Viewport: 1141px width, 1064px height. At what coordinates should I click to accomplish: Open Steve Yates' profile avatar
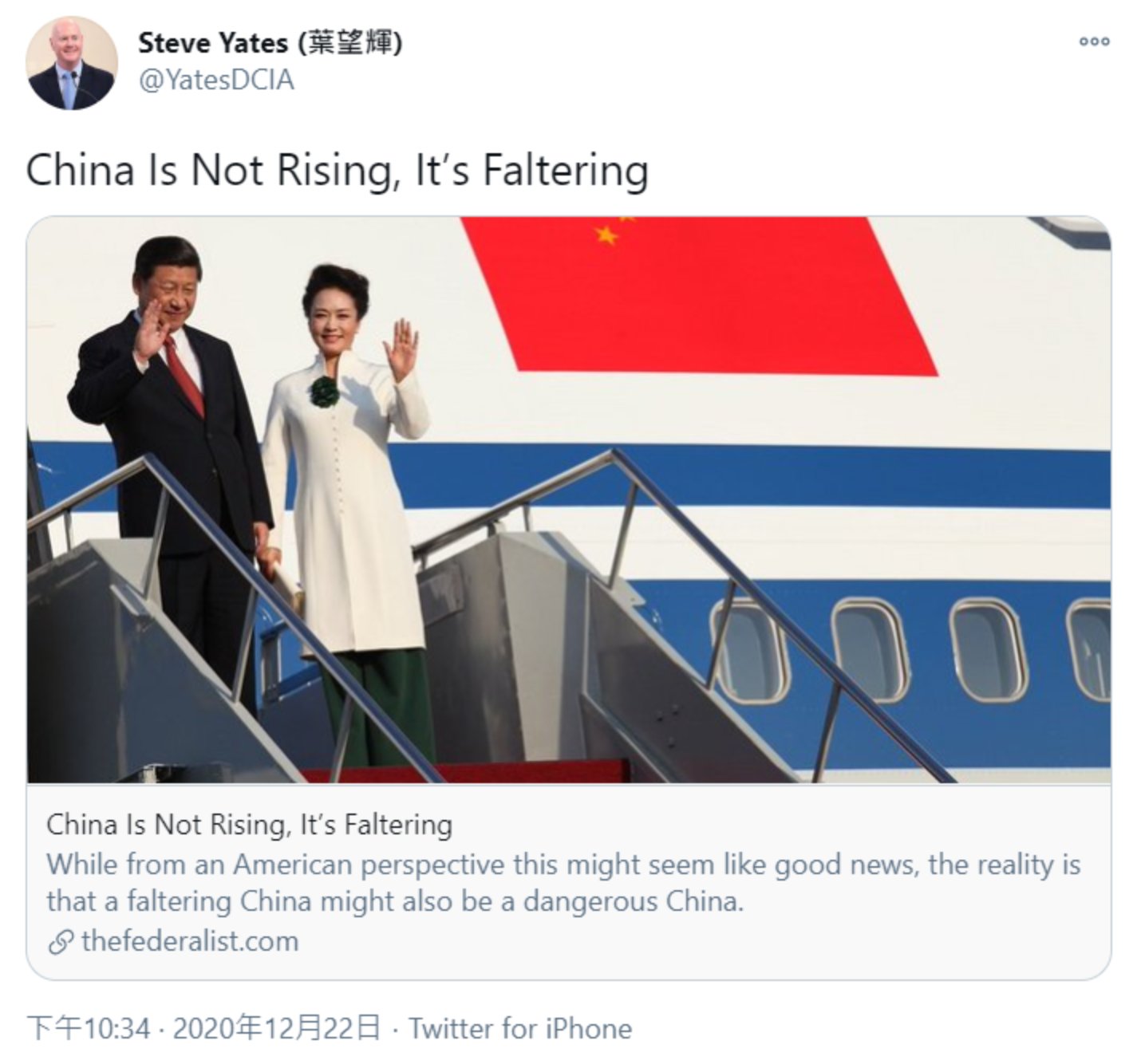tap(72, 64)
